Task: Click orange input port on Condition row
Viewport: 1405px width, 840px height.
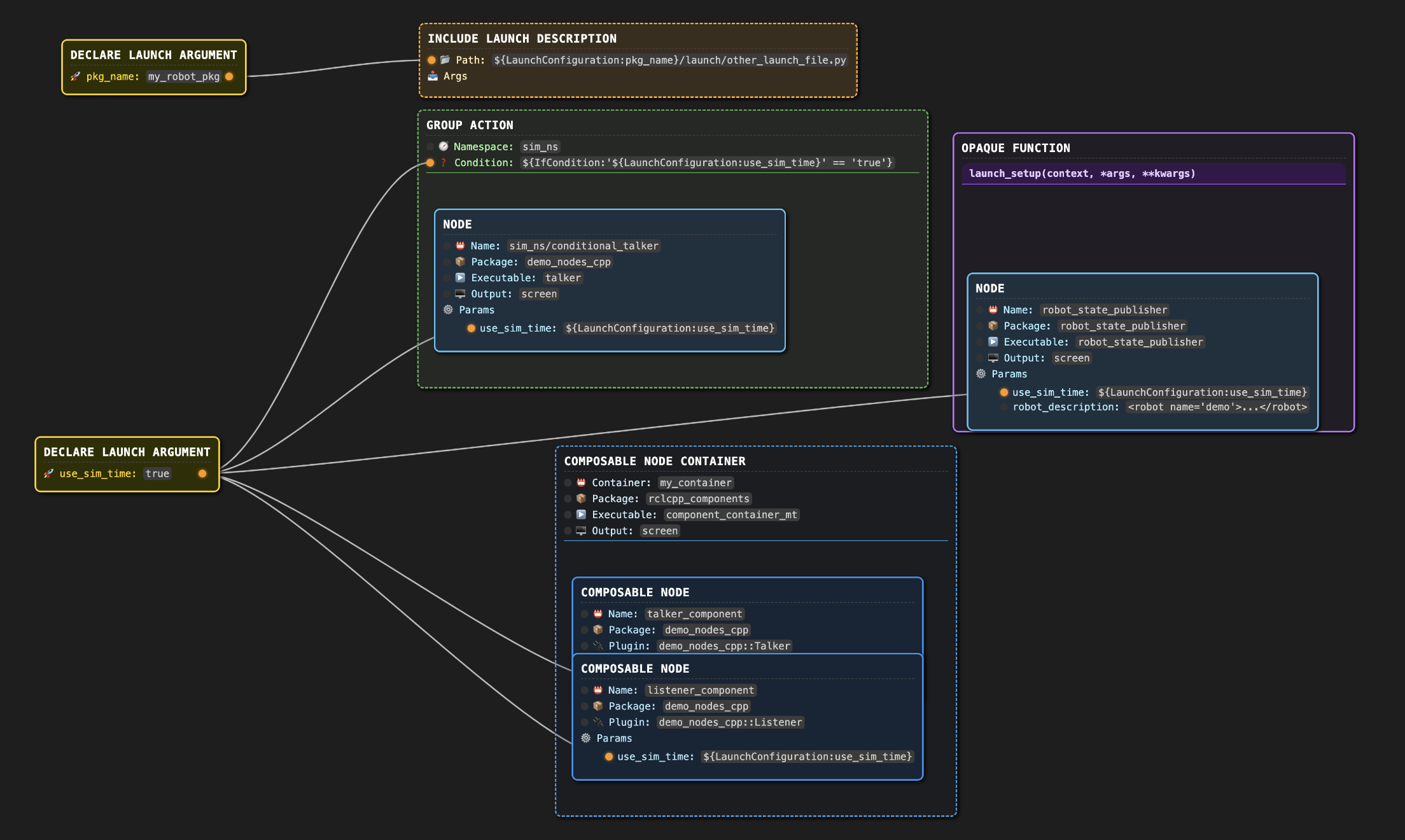Action: pyautogui.click(x=430, y=163)
